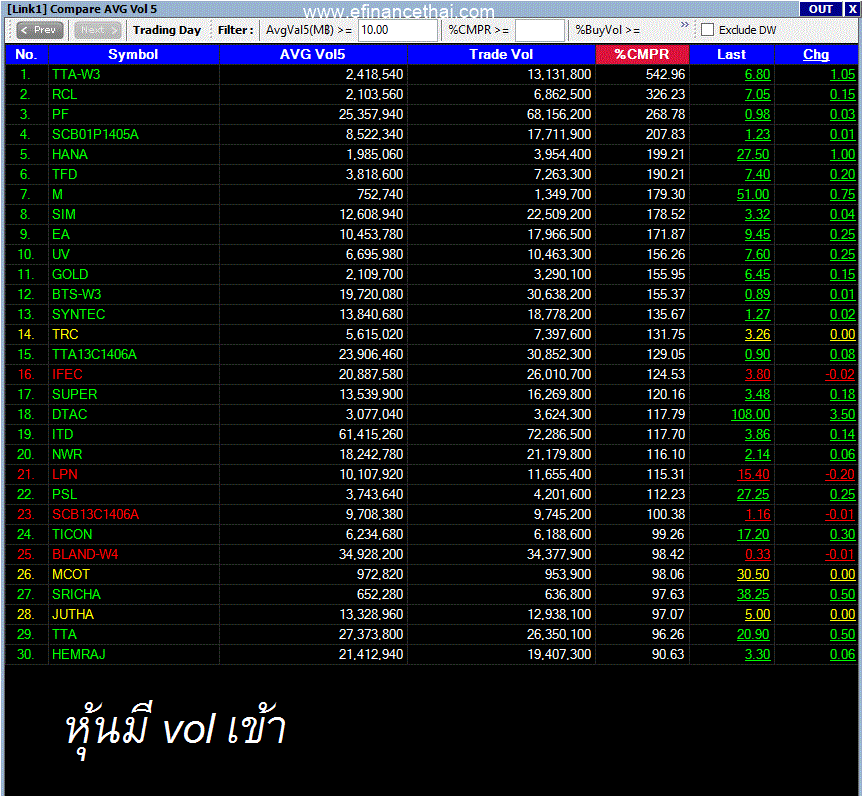Click the Chg value 1.05 link
Viewport: 864px width, 796px height.
(843, 74)
